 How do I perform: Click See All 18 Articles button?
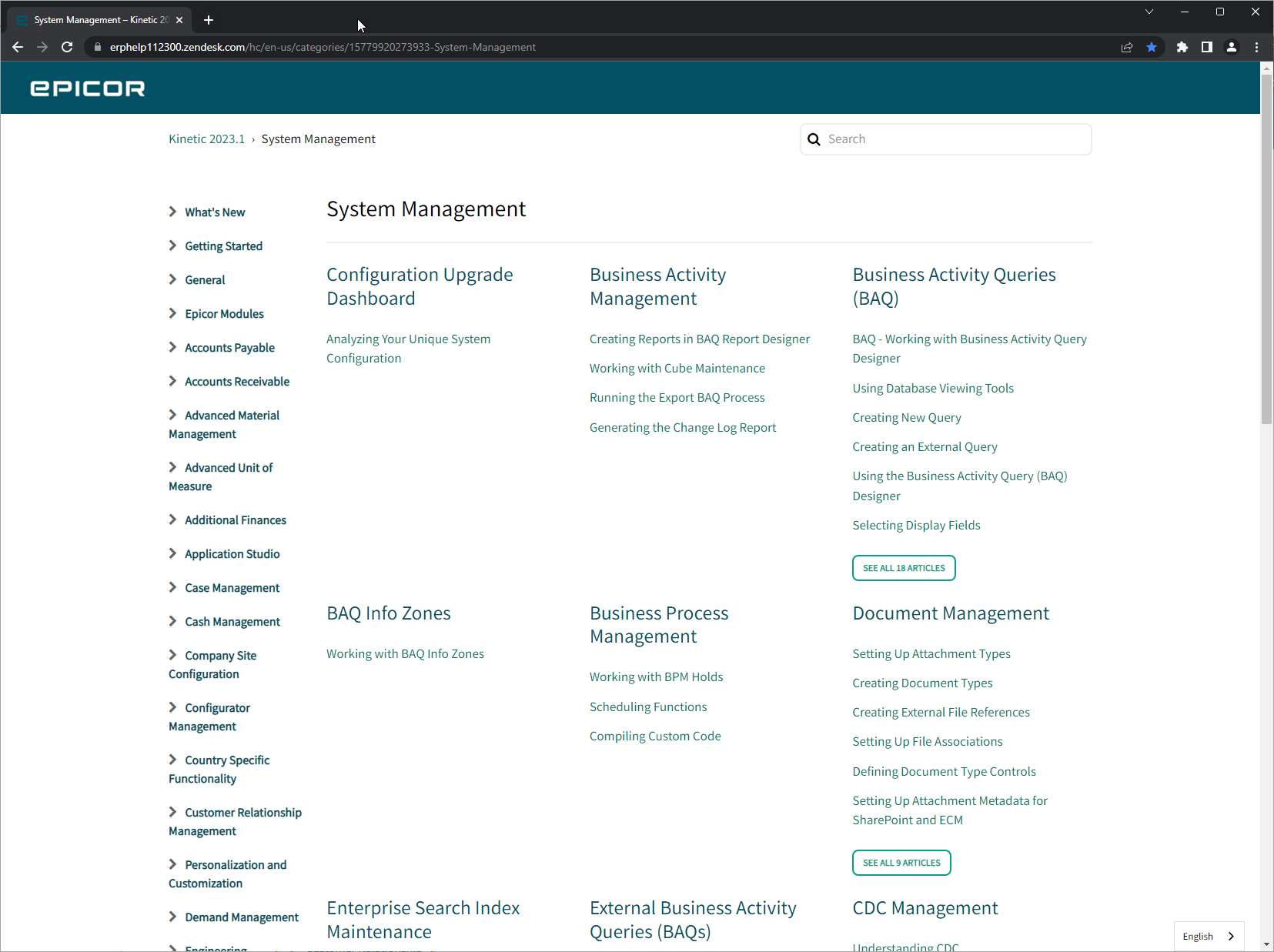click(x=904, y=568)
